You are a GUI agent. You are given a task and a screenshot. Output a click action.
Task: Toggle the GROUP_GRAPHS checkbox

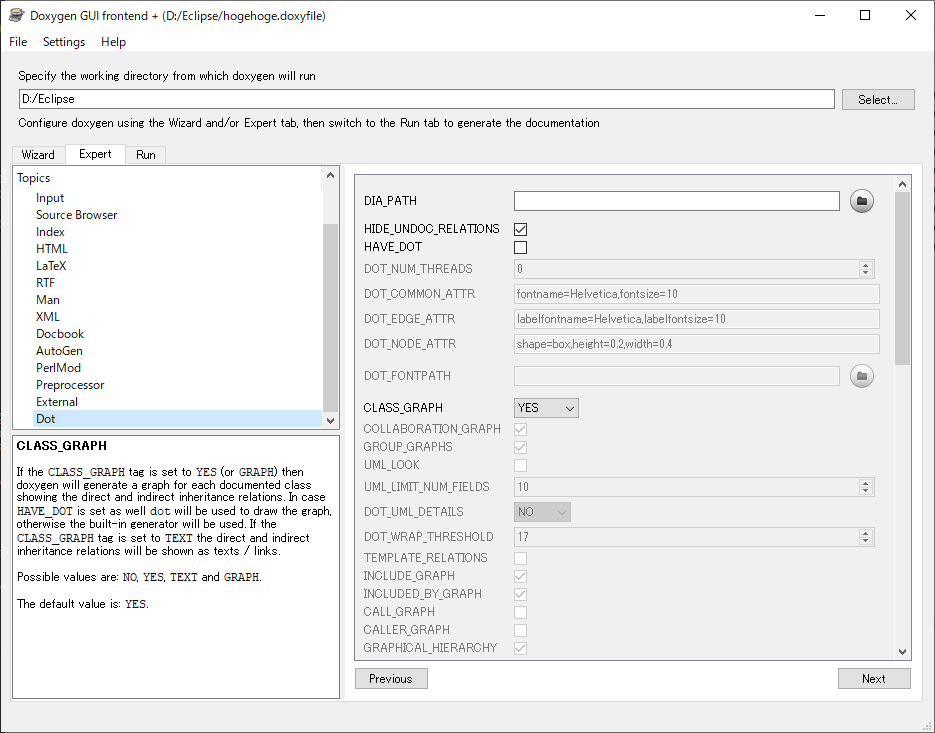(521, 447)
